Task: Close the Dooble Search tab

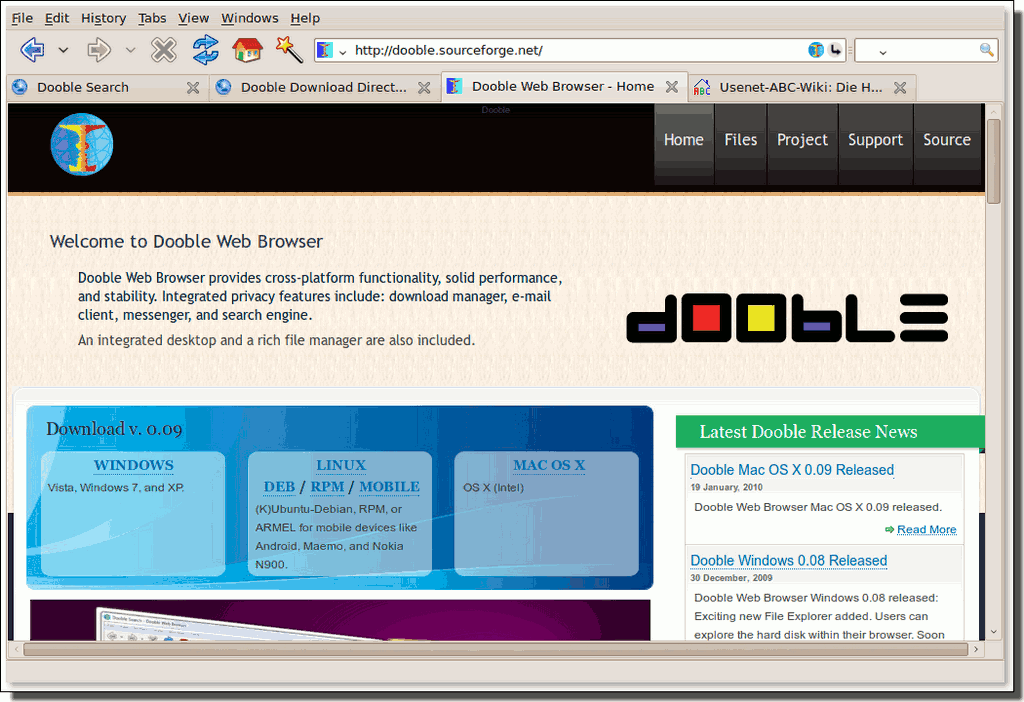Action: pyautogui.click(x=193, y=88)
